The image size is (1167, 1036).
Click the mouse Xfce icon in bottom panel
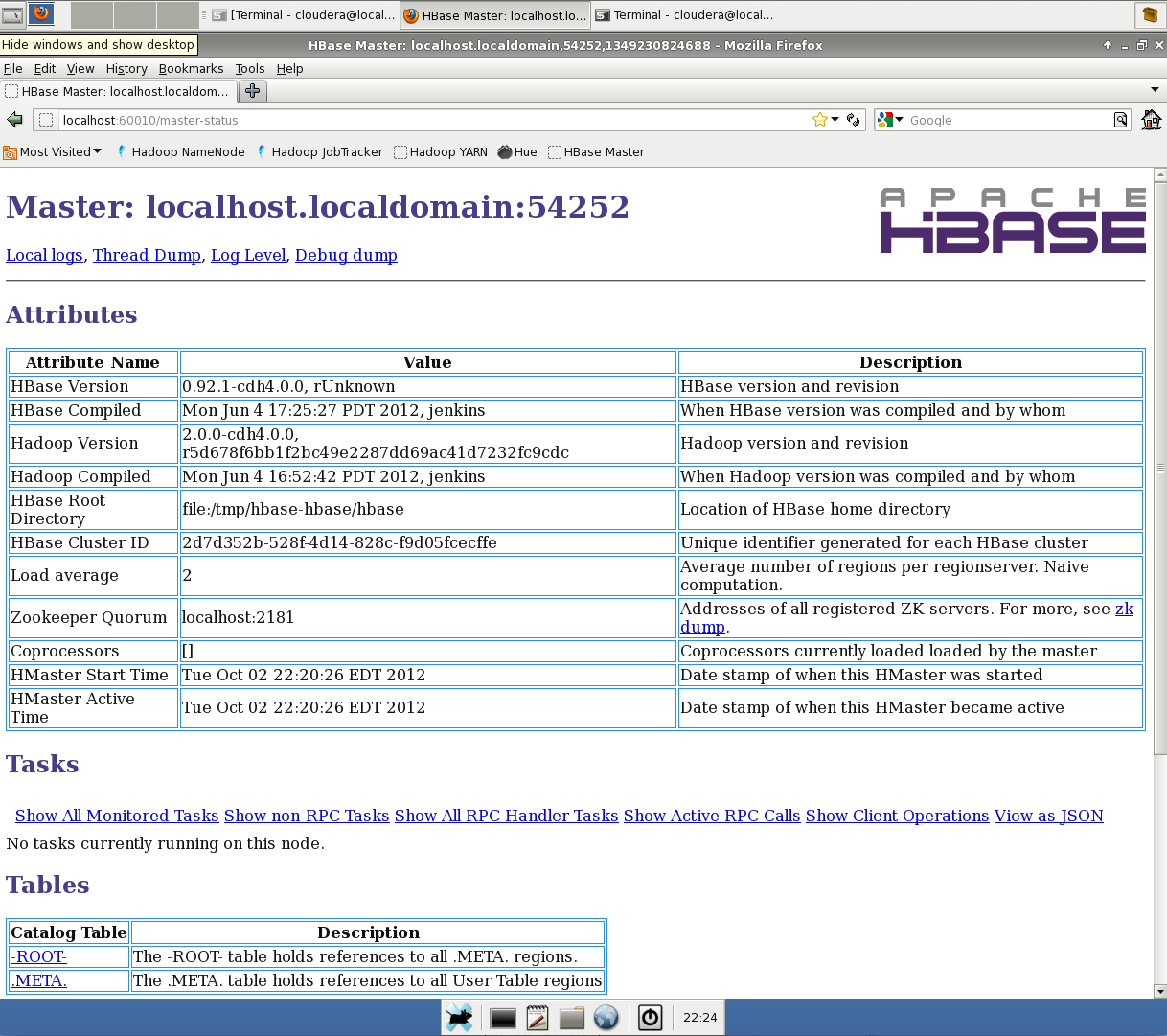pyautogui.click(x=459, y=1017)
